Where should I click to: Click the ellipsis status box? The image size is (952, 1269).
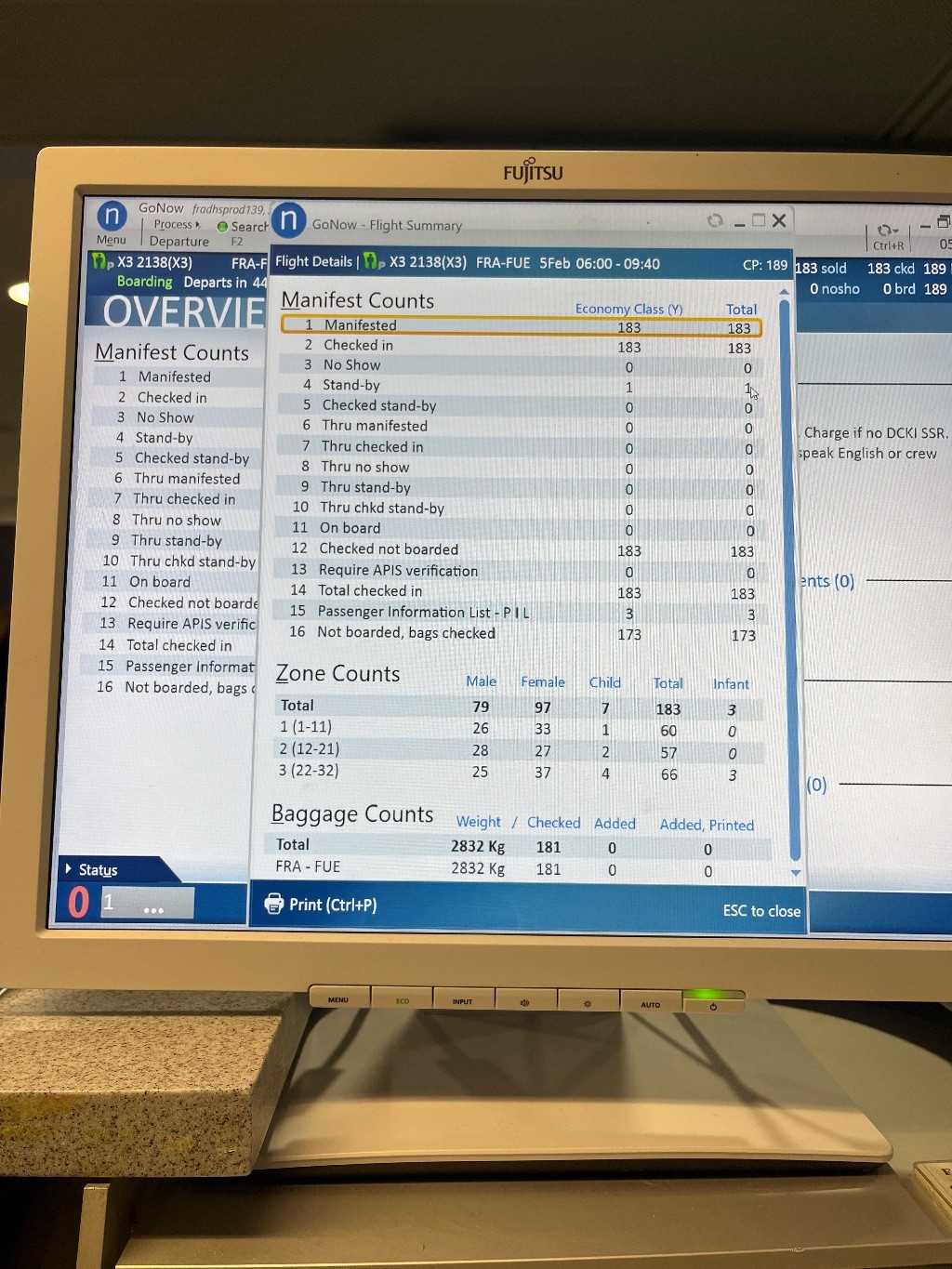click(x=153, y=904)
